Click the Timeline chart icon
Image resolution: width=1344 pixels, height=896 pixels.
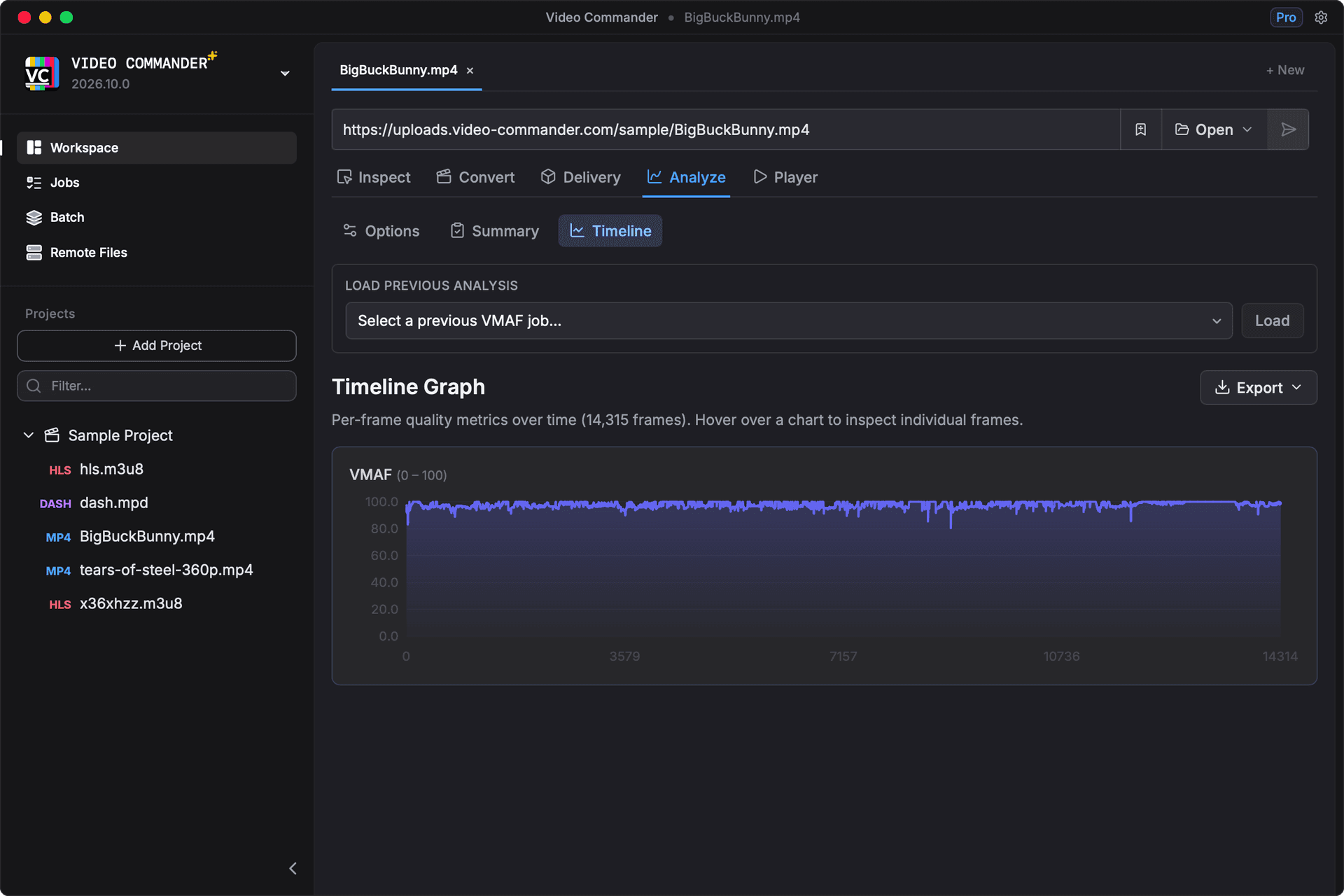click(577, 230)
